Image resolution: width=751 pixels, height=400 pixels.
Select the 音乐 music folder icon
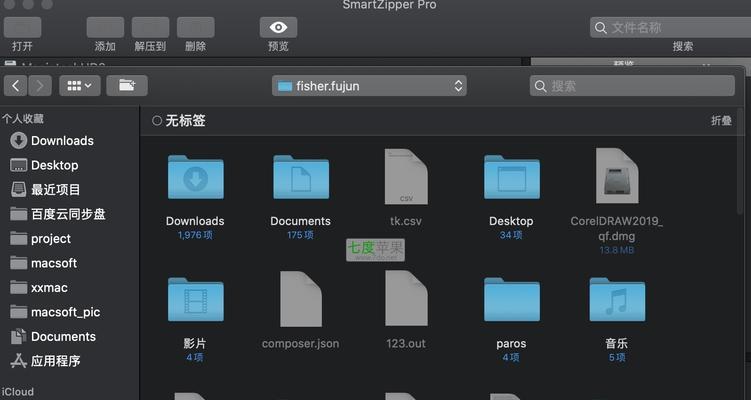click(x=617, y=299)
